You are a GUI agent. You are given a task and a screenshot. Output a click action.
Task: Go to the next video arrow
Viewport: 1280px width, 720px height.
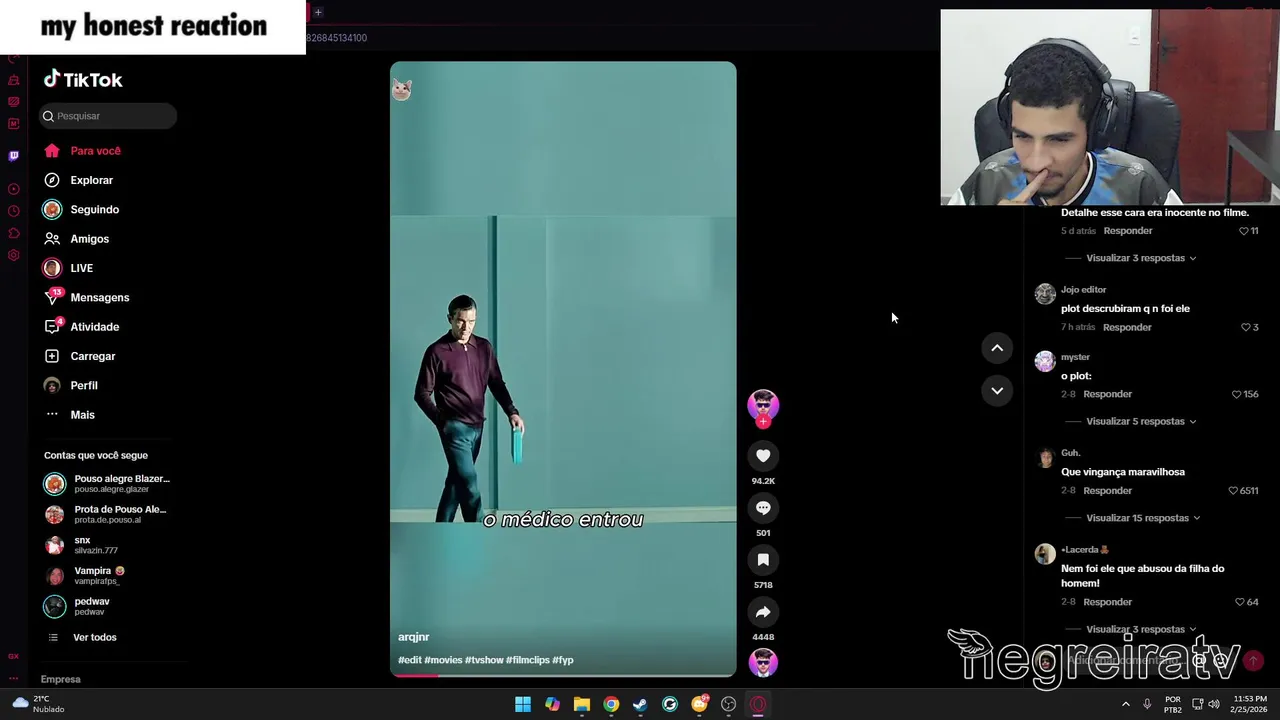[997, 391]
